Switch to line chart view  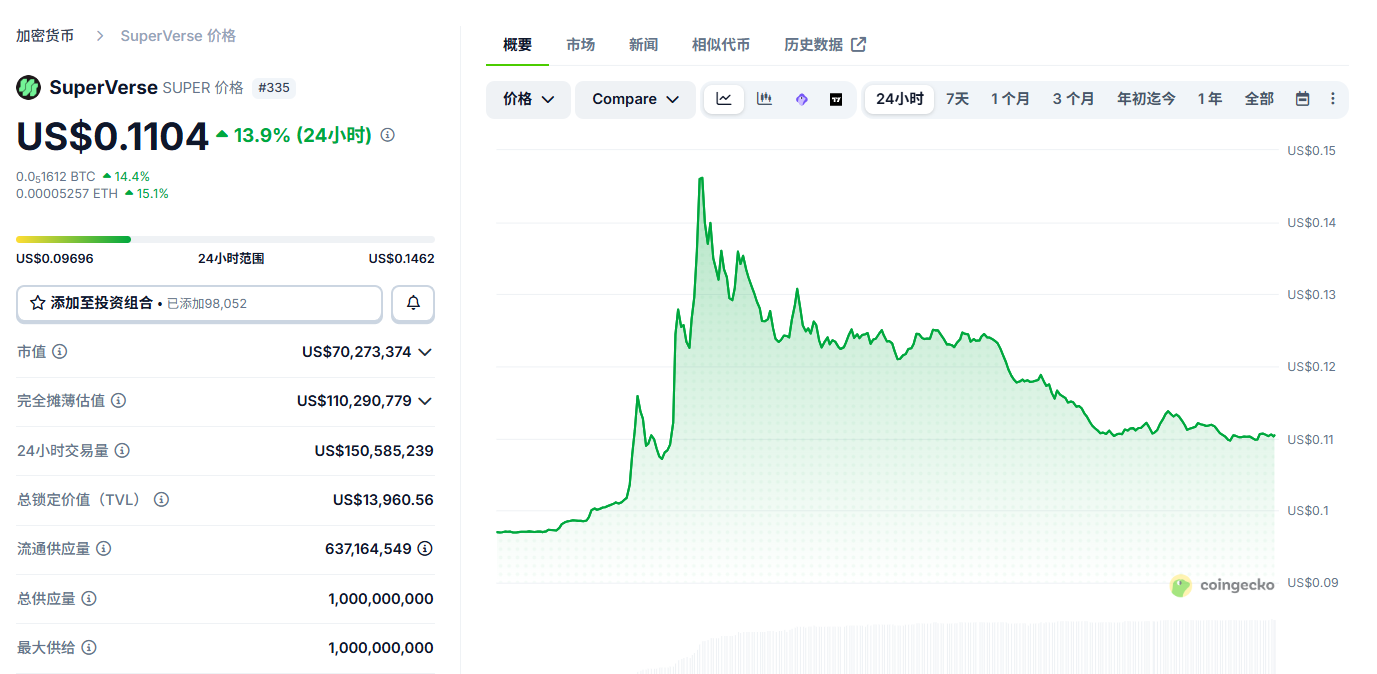724,99
